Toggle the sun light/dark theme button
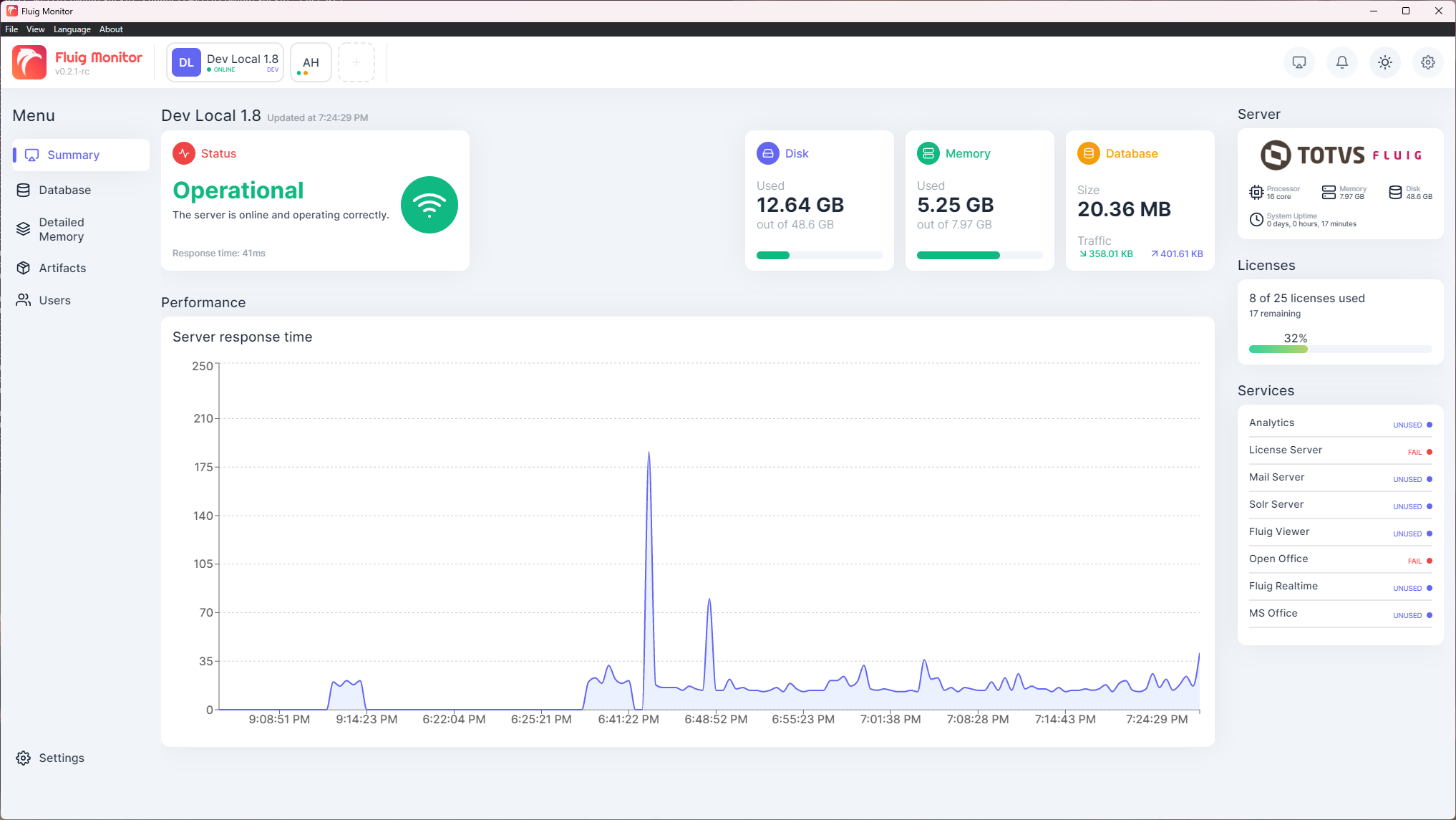 click(1385, 62)
